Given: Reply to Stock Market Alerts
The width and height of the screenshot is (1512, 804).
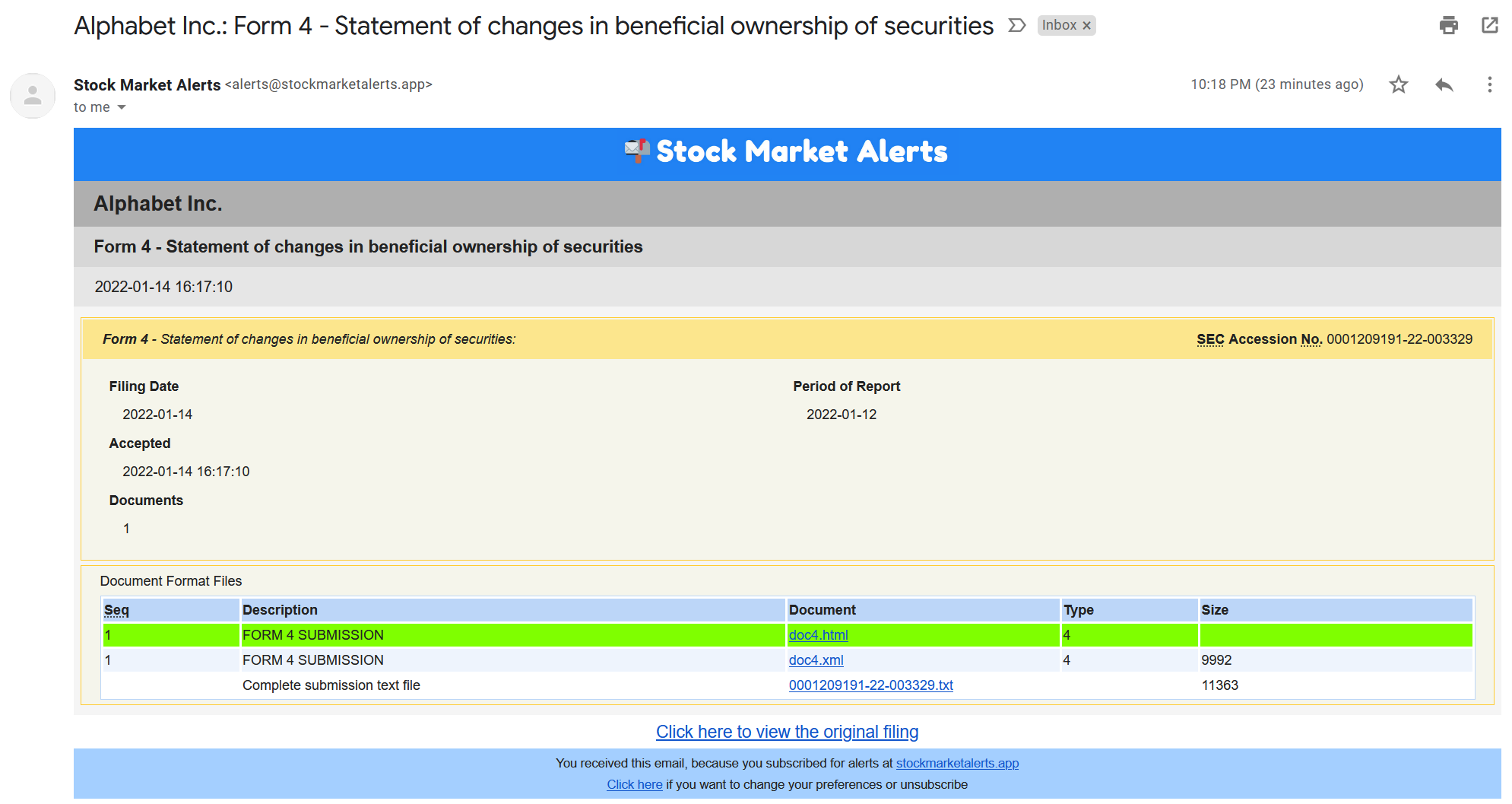Looking at the screenshot, I should click(x=1444, y=84).
